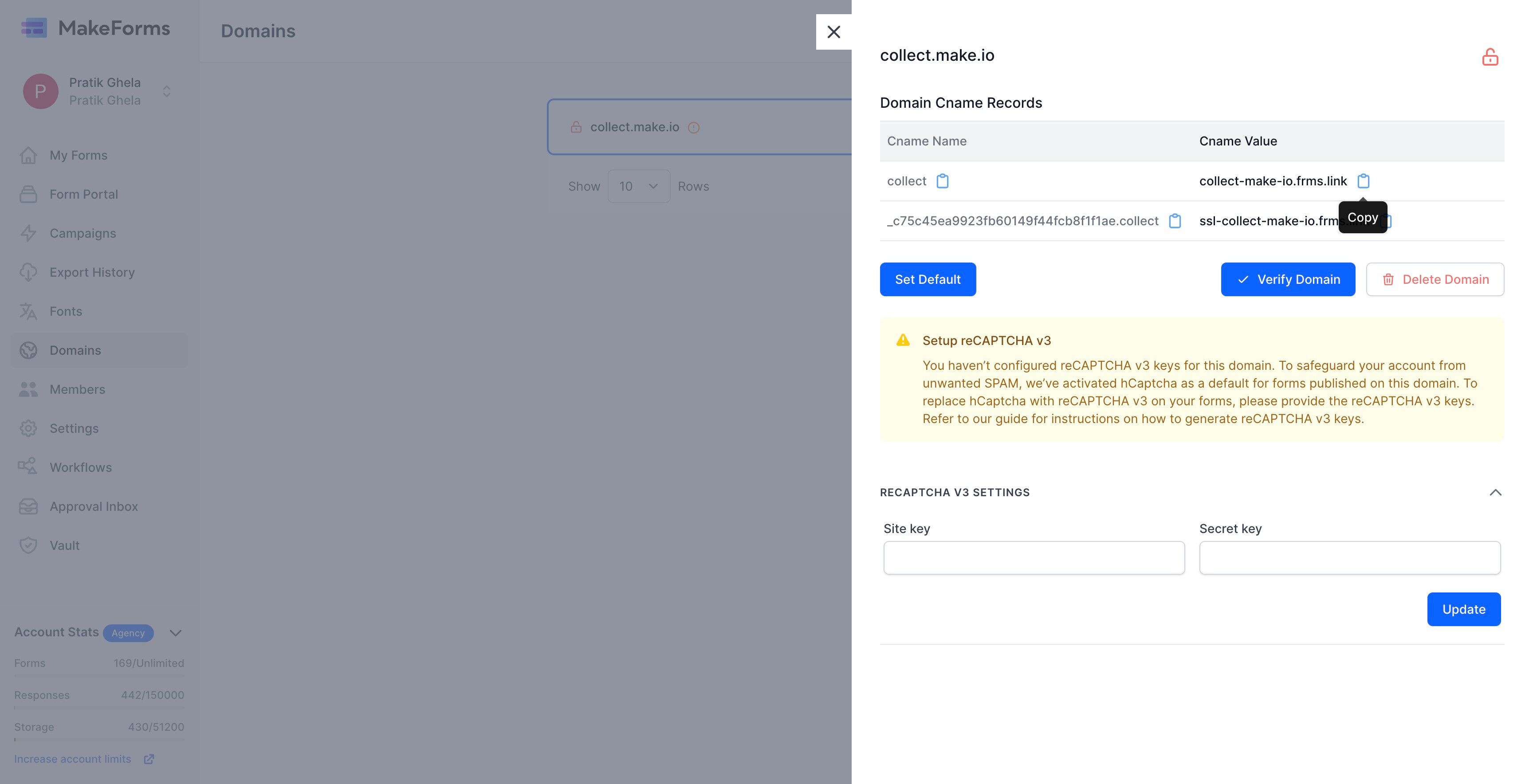Click the My Forms home icon
The height and width of the screenshot is (784, 1533).
pyautogui.click(x=28, y=155)
